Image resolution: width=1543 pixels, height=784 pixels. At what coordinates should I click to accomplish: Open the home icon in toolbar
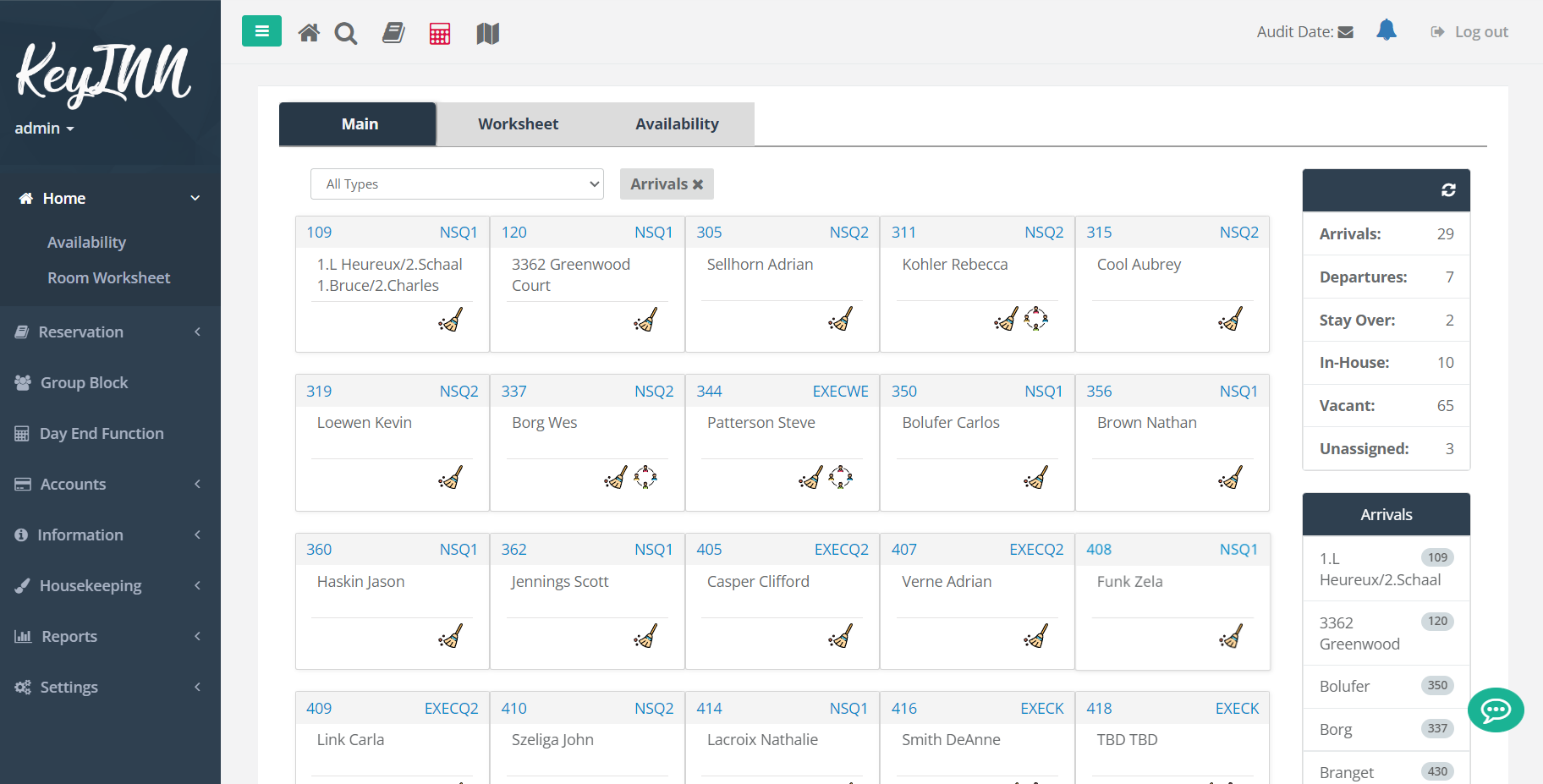coord(309,33)
